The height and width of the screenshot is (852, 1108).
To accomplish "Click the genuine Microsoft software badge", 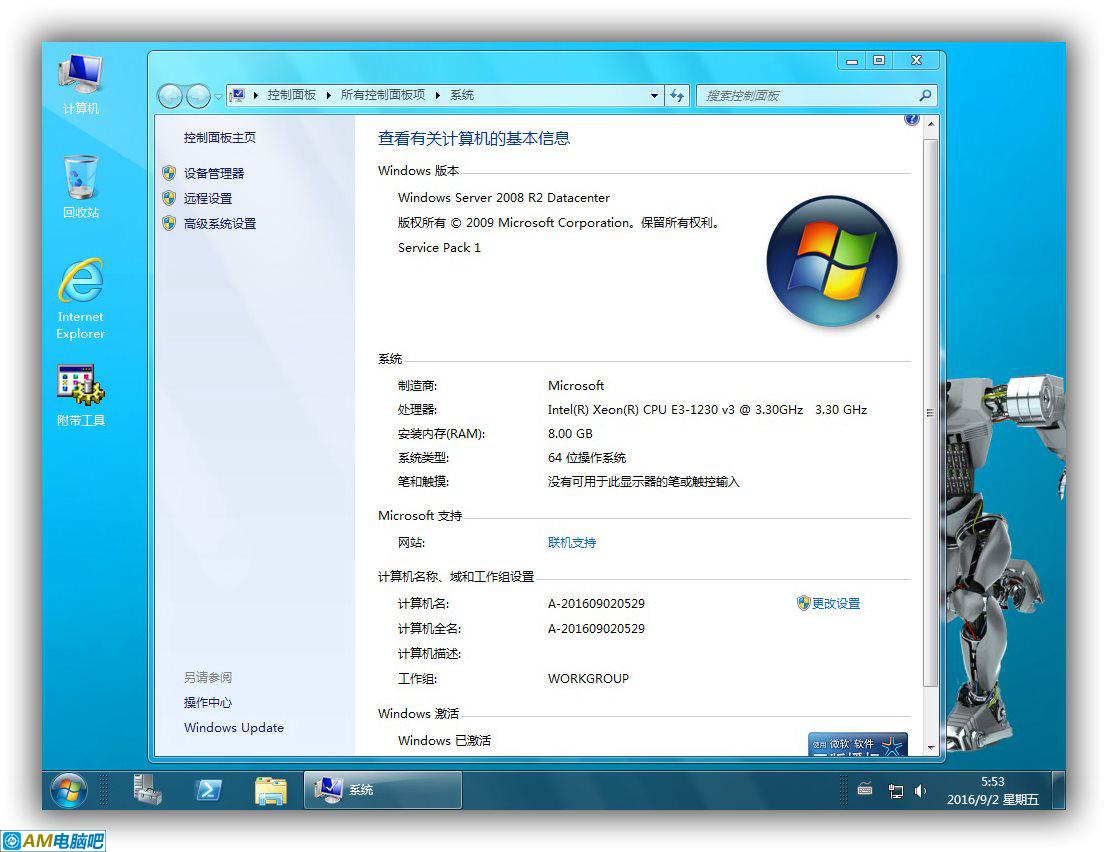I will point(858,744).
